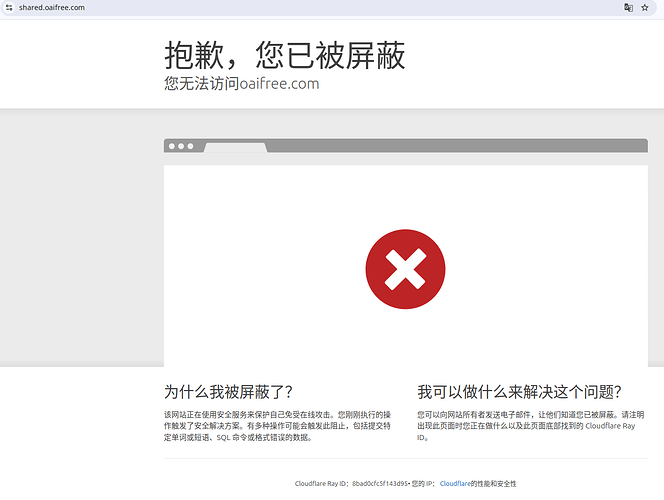
Task: Open the Cloudflare performance and security link
Action: pyautogui.click(x=455, y=483)
